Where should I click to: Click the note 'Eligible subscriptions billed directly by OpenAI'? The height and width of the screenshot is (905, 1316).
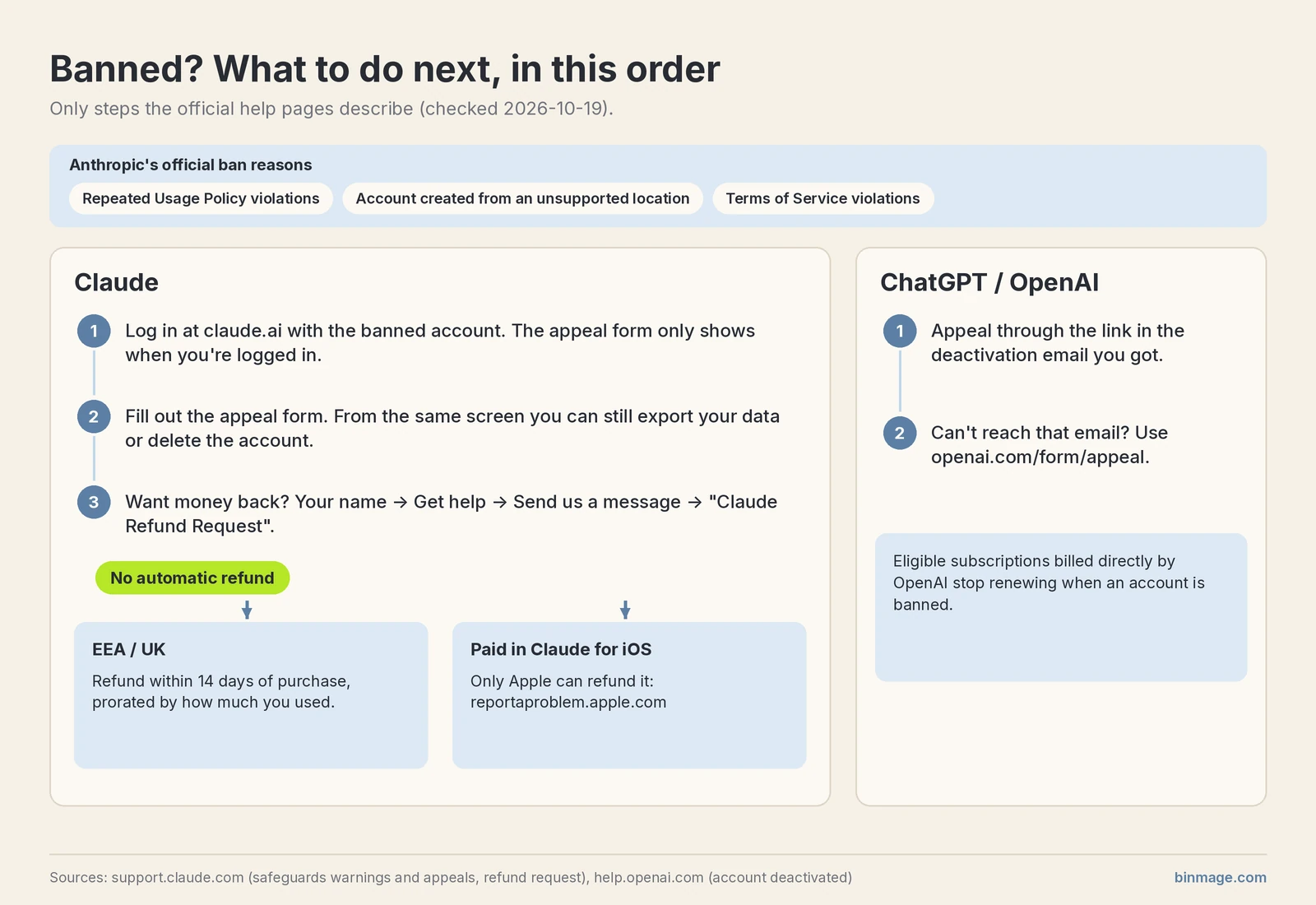point(1049,582)
